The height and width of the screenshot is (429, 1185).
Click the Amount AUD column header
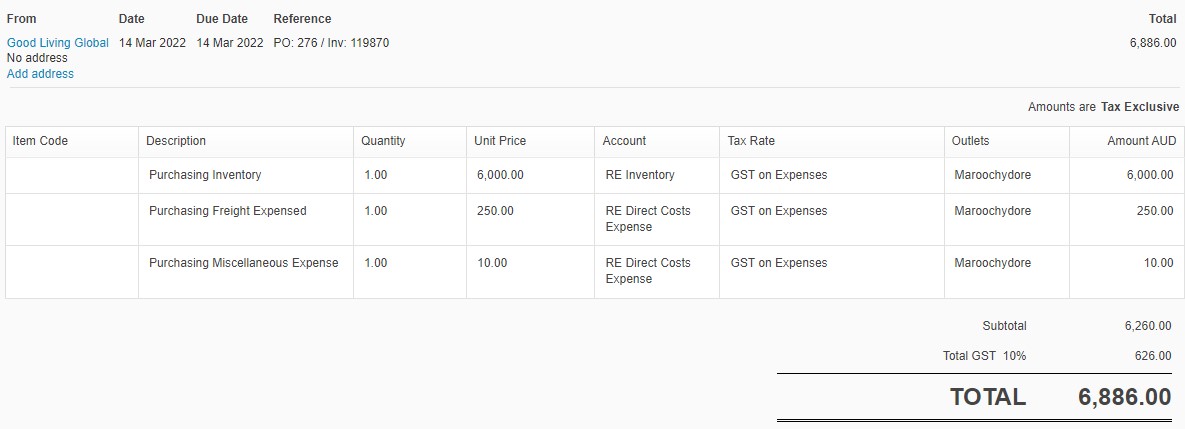[1141, 141]
